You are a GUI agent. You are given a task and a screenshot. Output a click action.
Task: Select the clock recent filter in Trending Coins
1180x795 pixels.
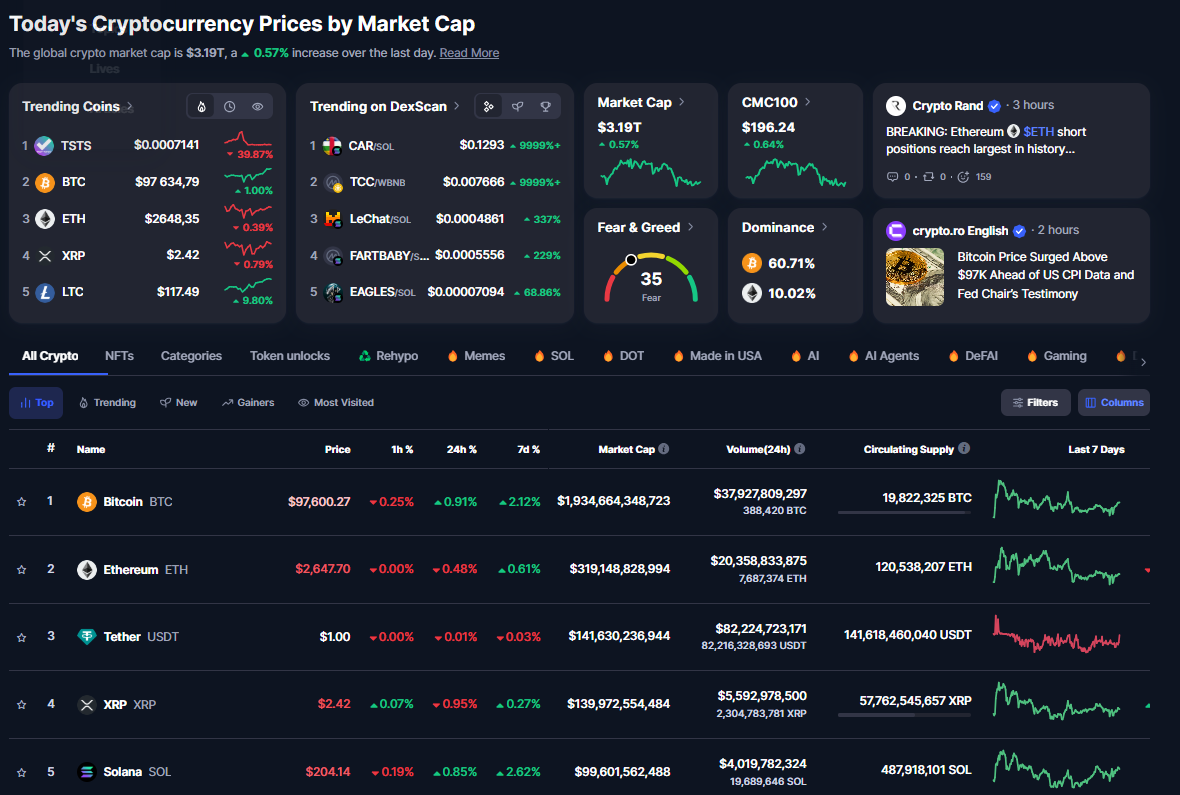[230, 107]
